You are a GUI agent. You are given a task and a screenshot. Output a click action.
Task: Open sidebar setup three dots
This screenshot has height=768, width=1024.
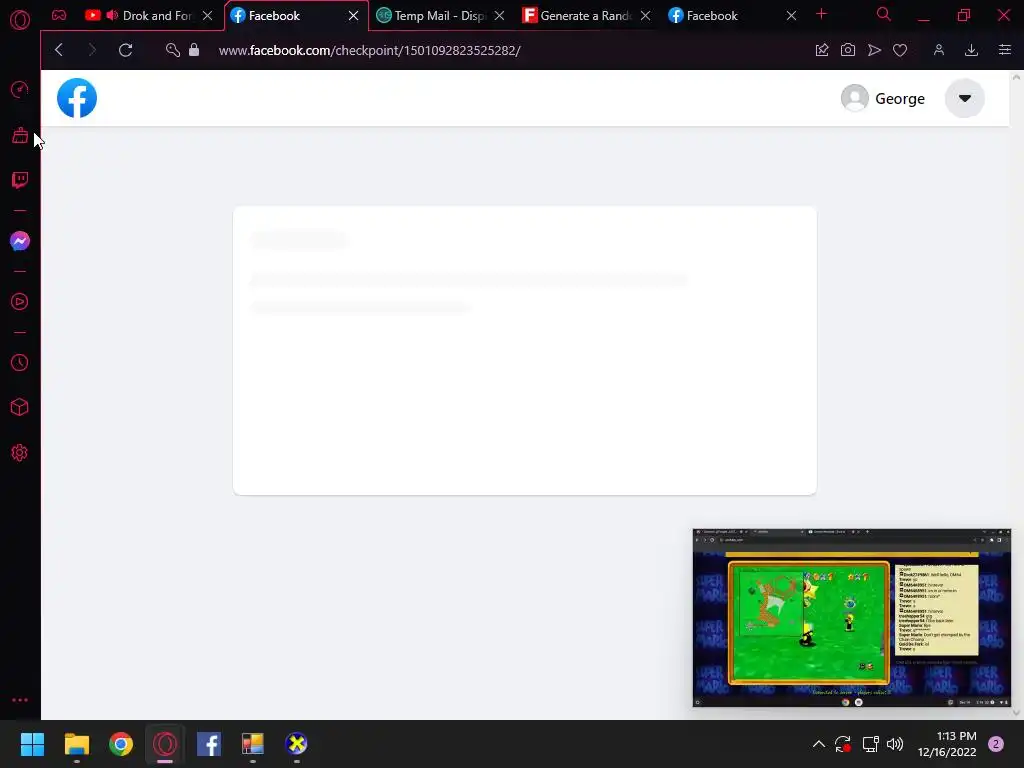click(20, 700)
